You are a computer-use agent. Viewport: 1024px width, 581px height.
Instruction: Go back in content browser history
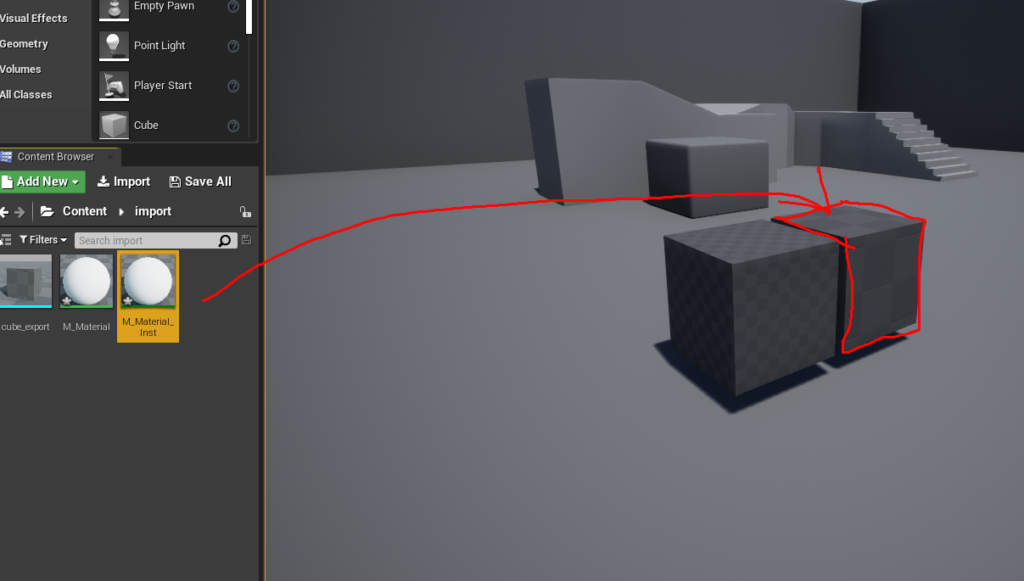pyautogui.click(x=5, y=212)
